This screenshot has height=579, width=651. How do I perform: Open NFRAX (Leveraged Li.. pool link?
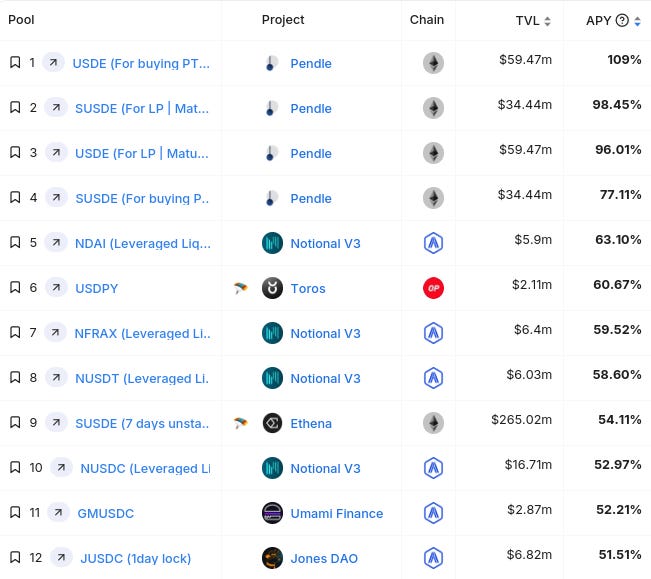coord(142,333)
